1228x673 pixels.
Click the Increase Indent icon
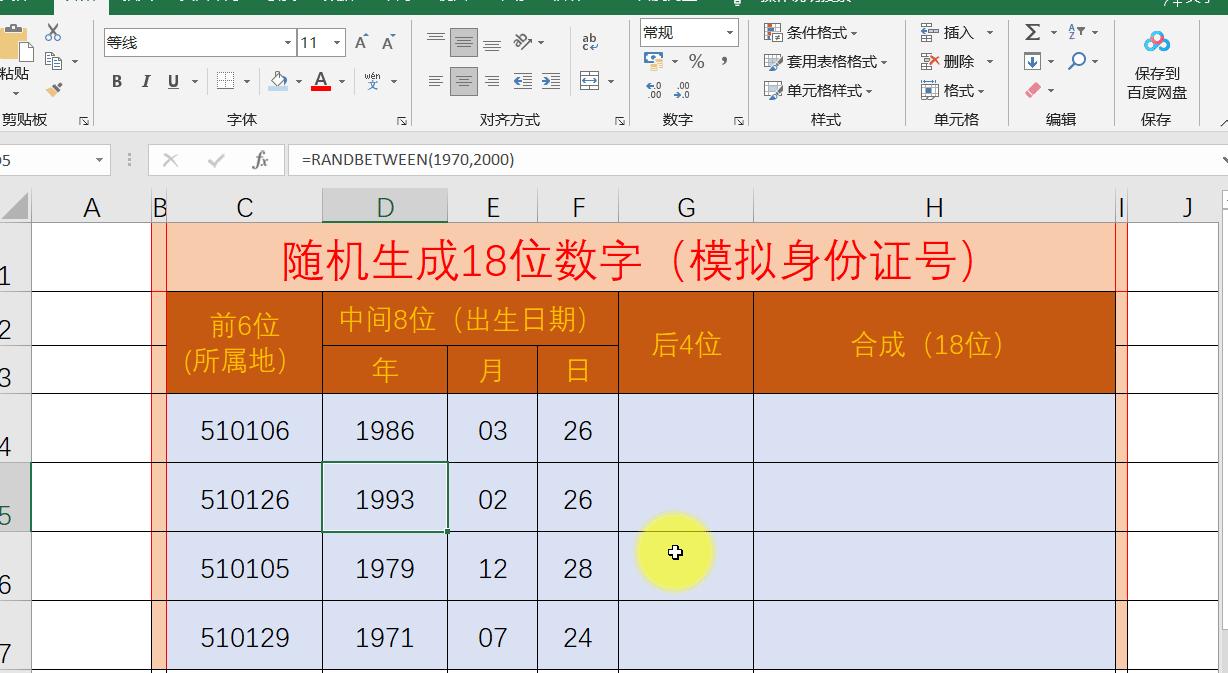coord(549,81)
